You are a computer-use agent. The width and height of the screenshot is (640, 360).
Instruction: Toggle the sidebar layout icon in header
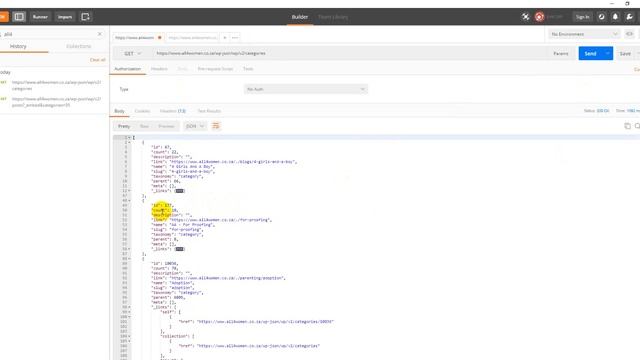(x=19, y=17)
